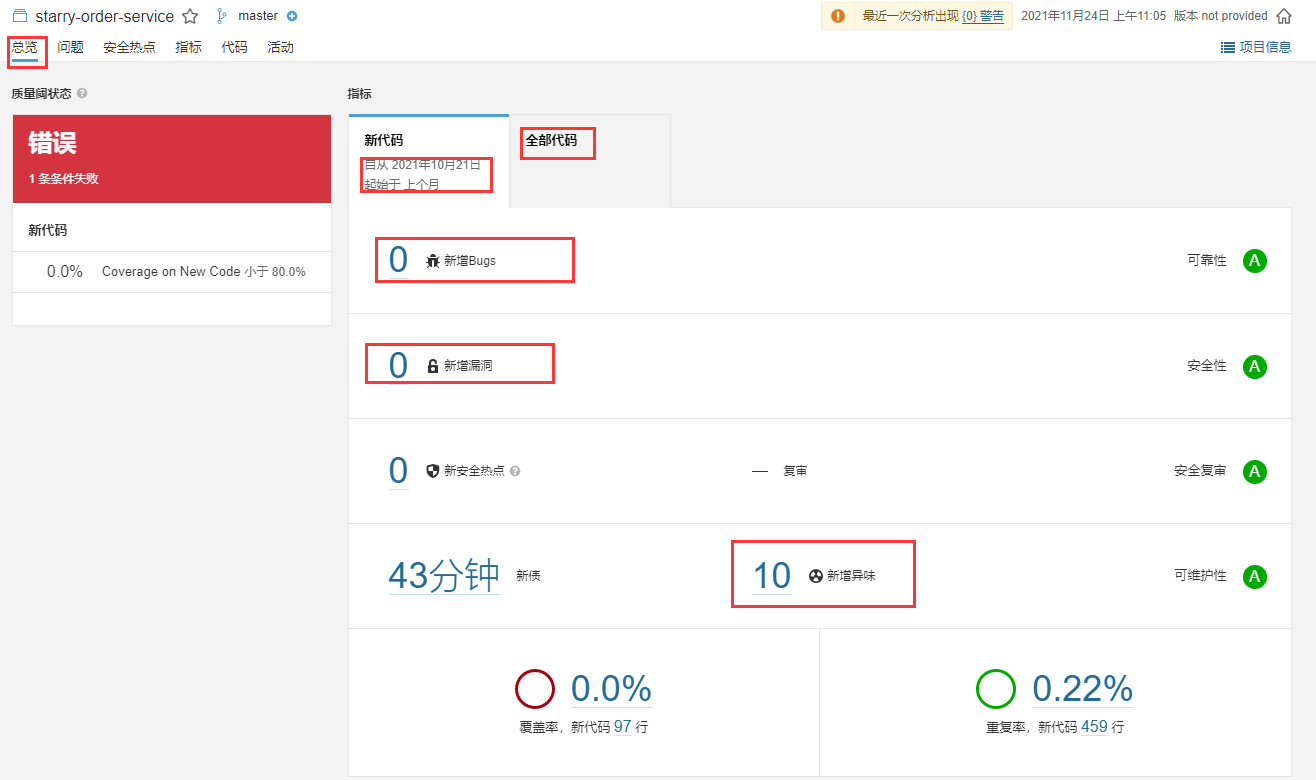
Task: Go to the home page via house icon
Action: coord(1284,16)
